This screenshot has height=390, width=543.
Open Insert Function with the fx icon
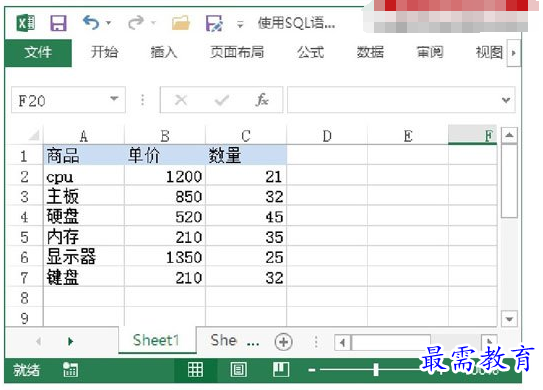[x=262, y=100]
